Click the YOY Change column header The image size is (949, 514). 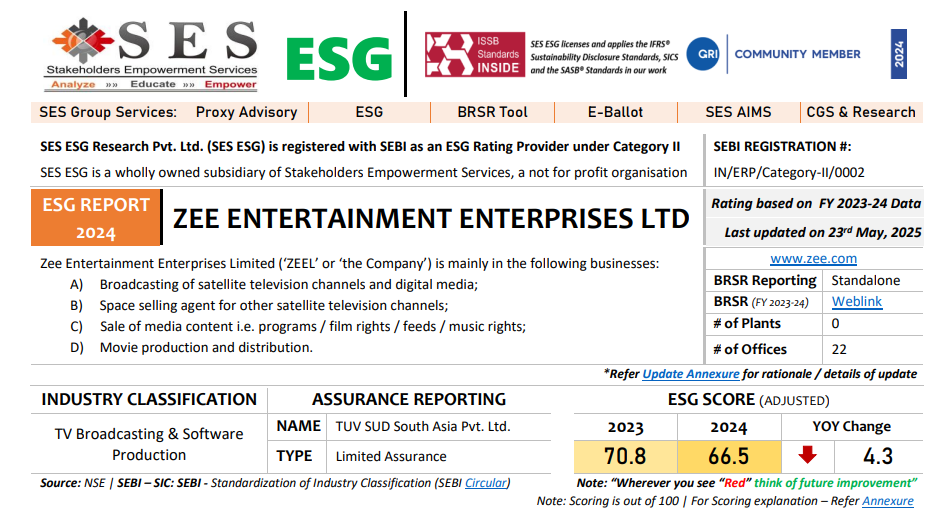[852, 427]
